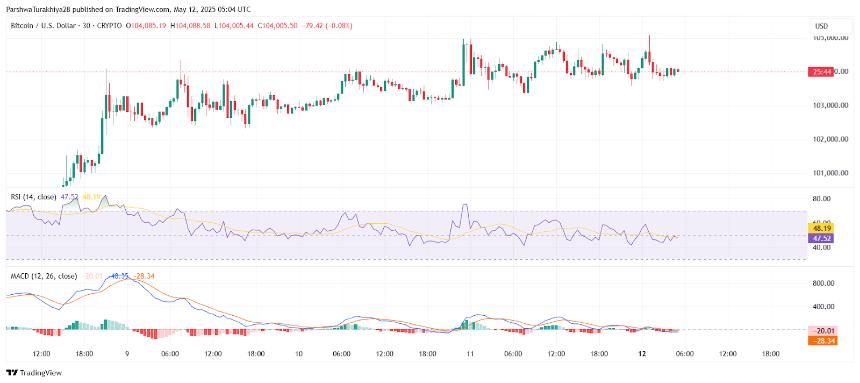Click the high value H104,088.58
Image resolution: width=860 pixels, height=383 pixels.
[x=191, y=26]
